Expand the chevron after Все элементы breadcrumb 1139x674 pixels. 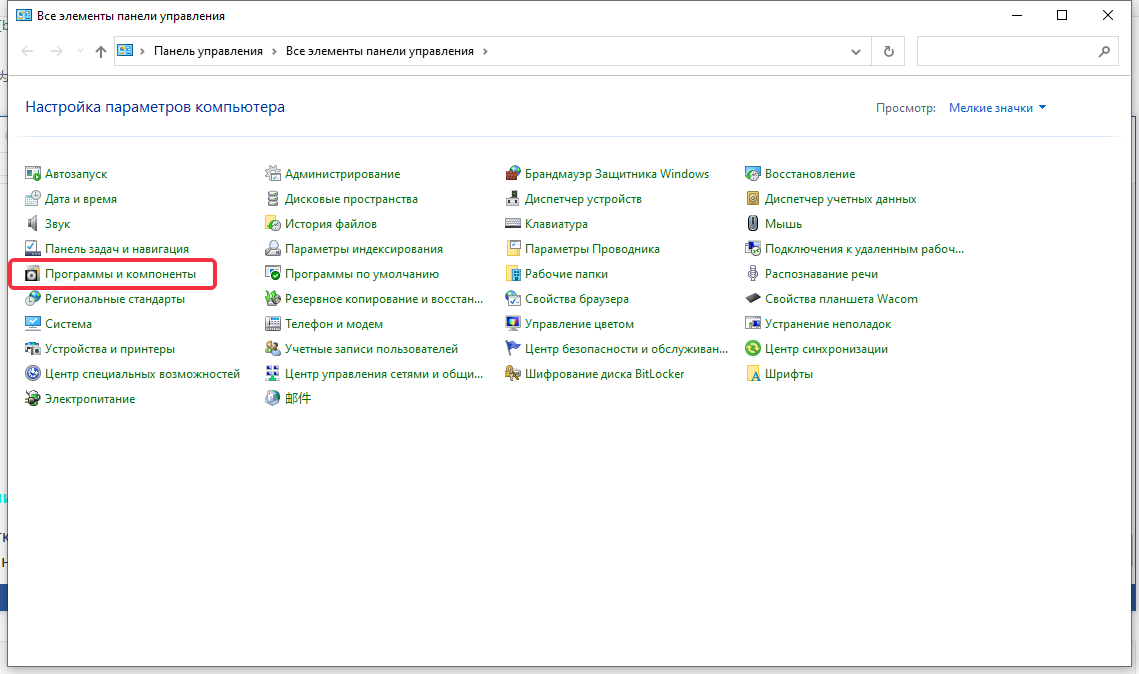pos(485,51)
